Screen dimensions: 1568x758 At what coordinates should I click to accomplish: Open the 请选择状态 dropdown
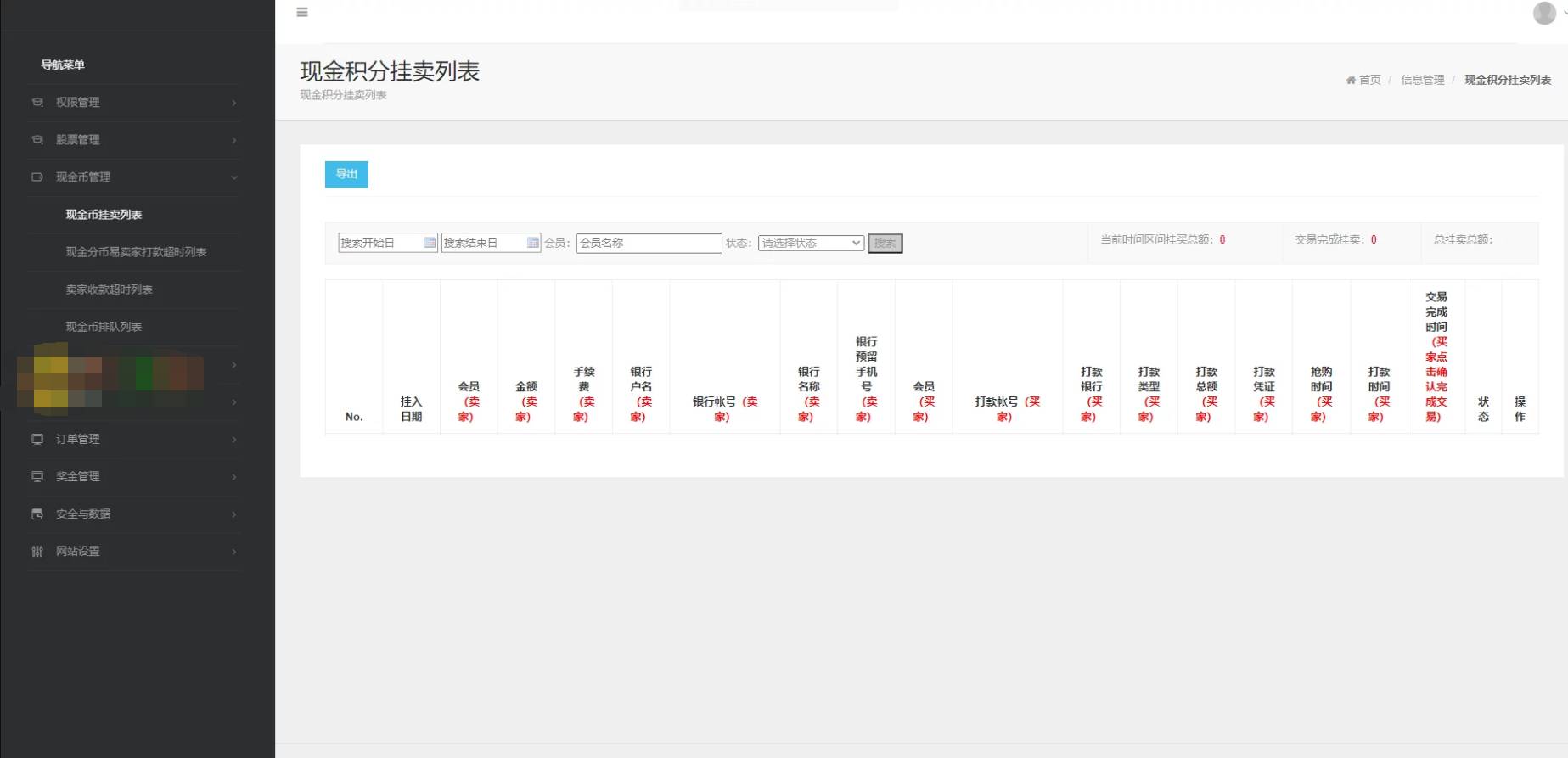pyautogui.click(x=811, y=243)
